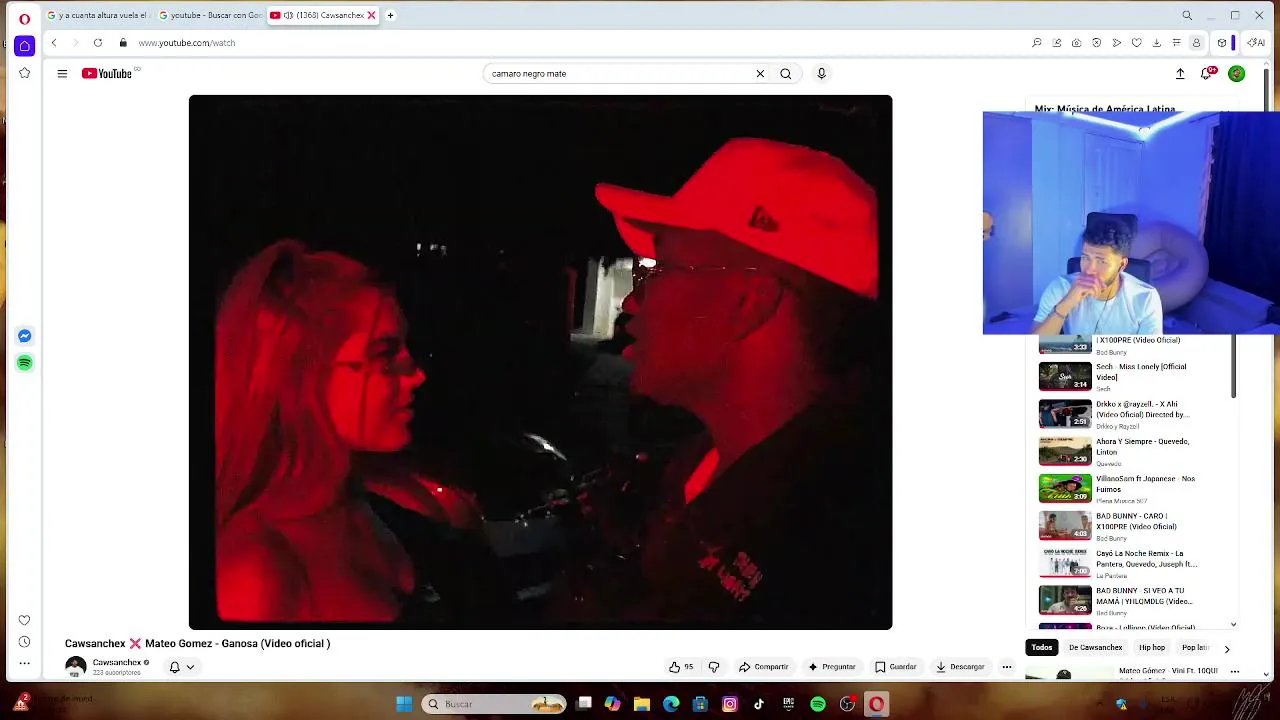
Task: Open the Cawsanchex channel name link
Action: (x=117, y=662)
